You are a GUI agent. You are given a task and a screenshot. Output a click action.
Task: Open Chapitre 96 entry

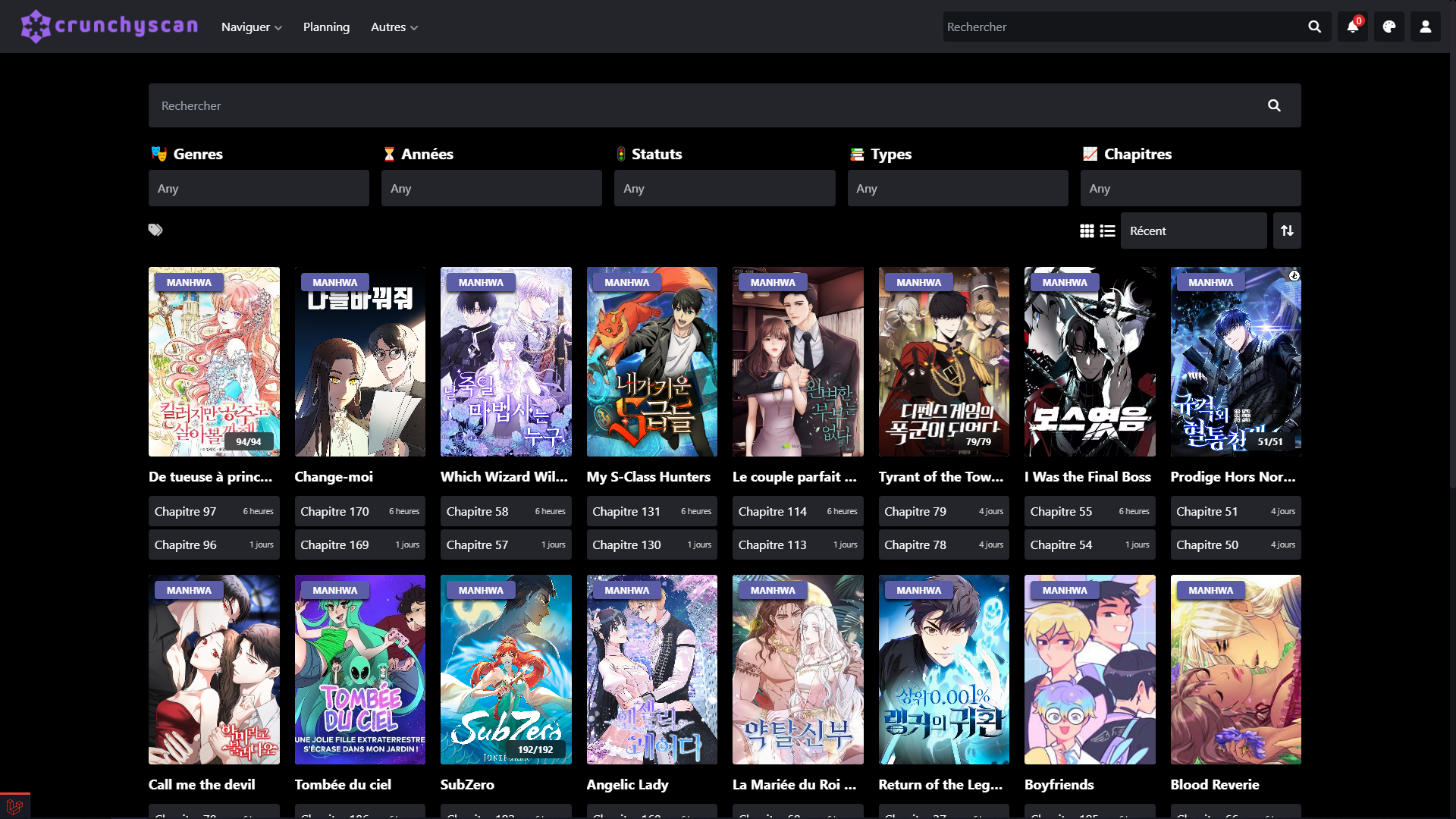(214, 544)
